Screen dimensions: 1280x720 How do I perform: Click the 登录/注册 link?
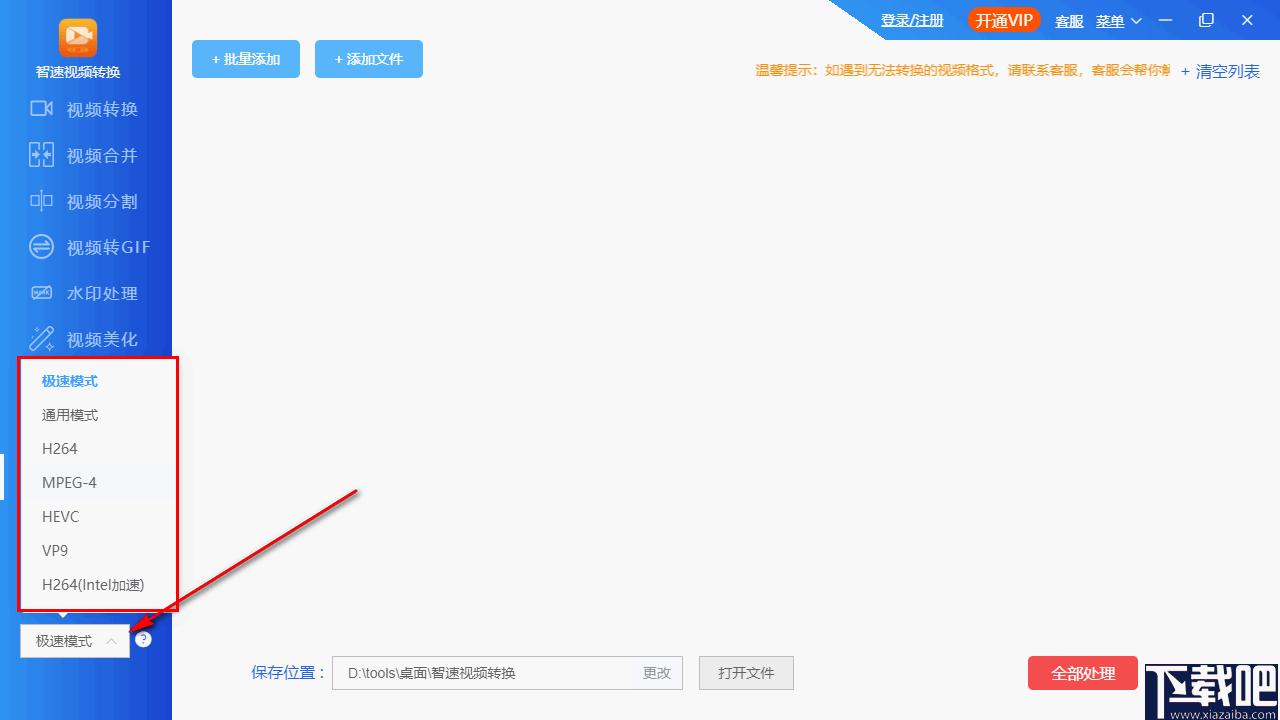912,20
